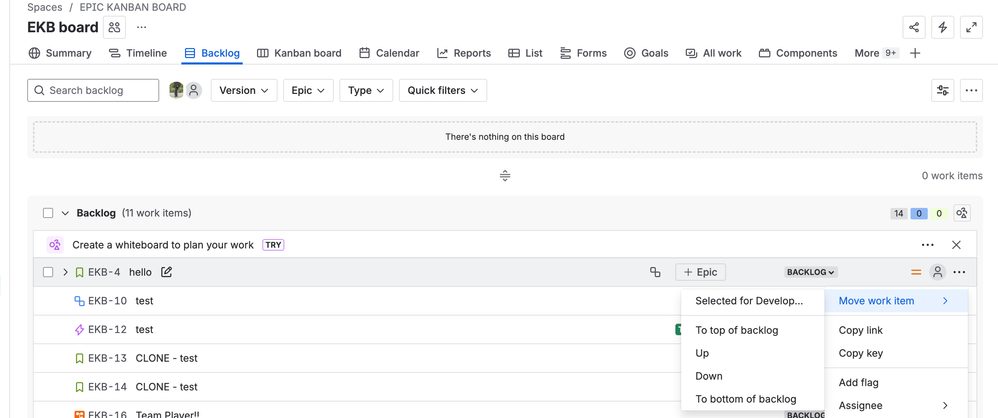
Task: Open more actions ellipsis next to EKB board
Action: [x=141, y=27]
